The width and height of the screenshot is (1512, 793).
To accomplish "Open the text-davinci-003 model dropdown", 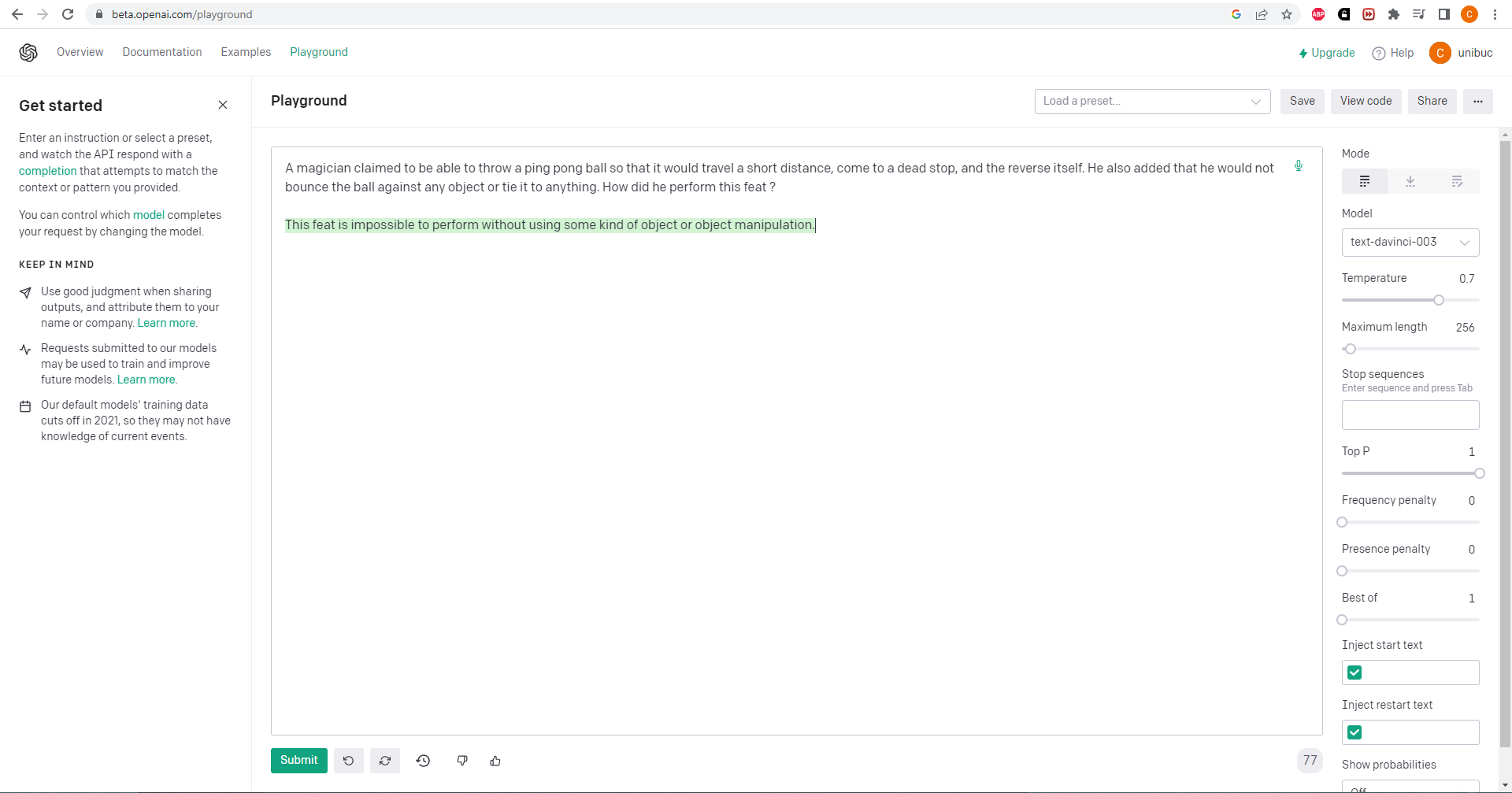I will tap(1410, 243).
